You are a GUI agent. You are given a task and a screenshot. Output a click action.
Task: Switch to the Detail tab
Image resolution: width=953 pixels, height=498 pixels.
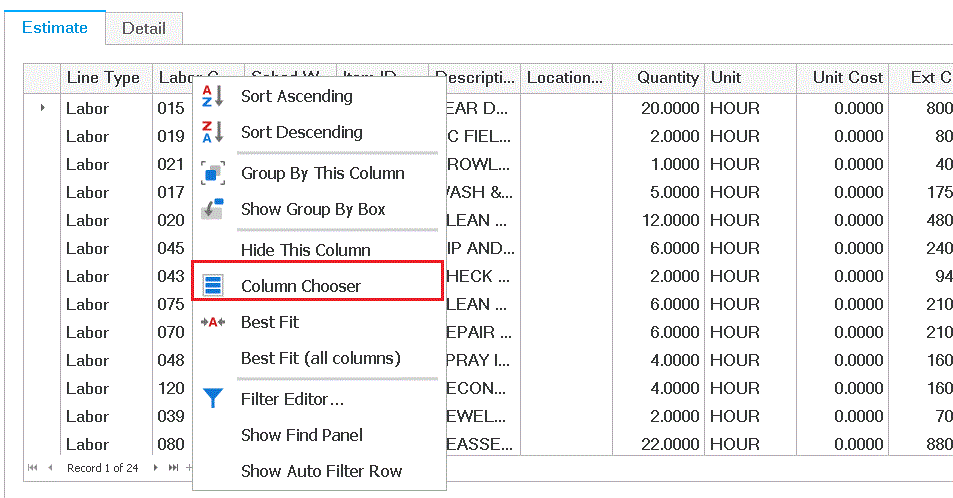coord(143,28)
